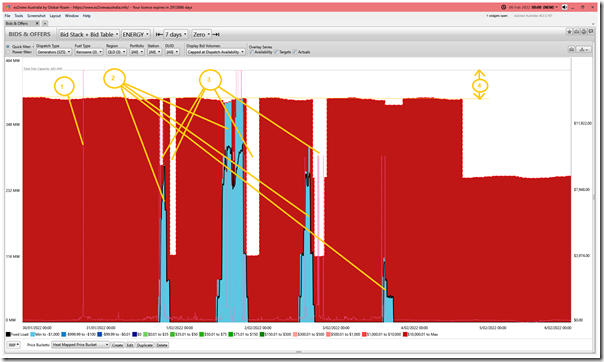604x362 pixels.
Task: Open the Layout menu
Action: pos(55,16)
